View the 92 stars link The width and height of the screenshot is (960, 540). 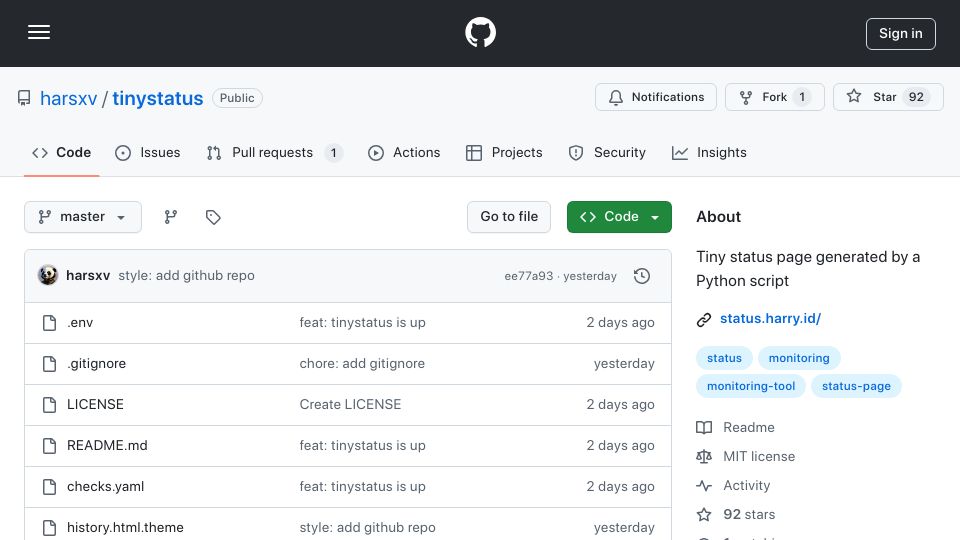(x=736, y=515)
